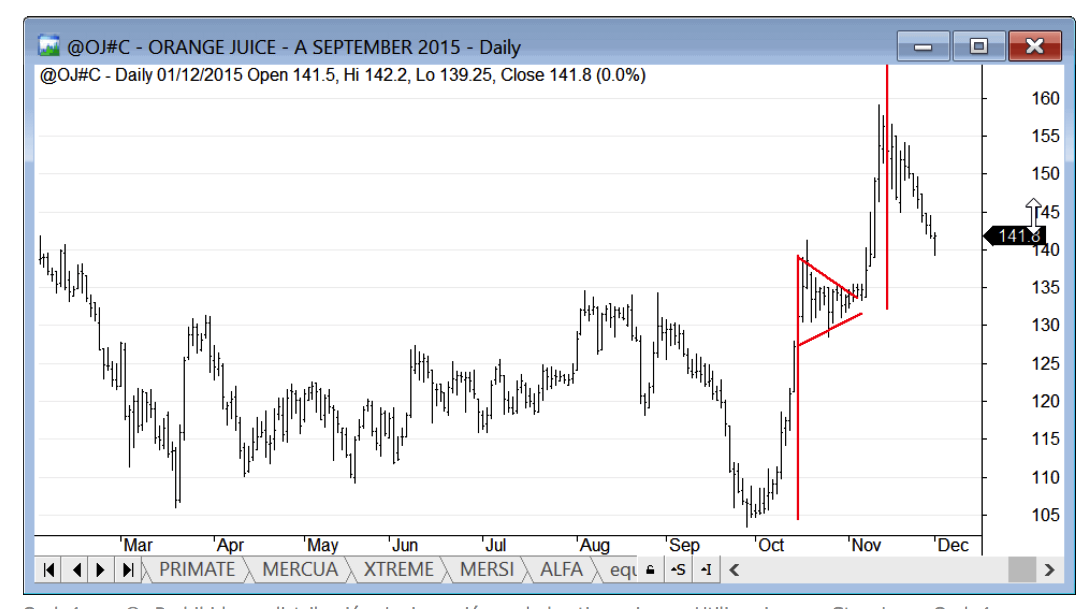Click the chart window icon in title bar
This screenshot has width=1087, height=609.
(49, 46)
